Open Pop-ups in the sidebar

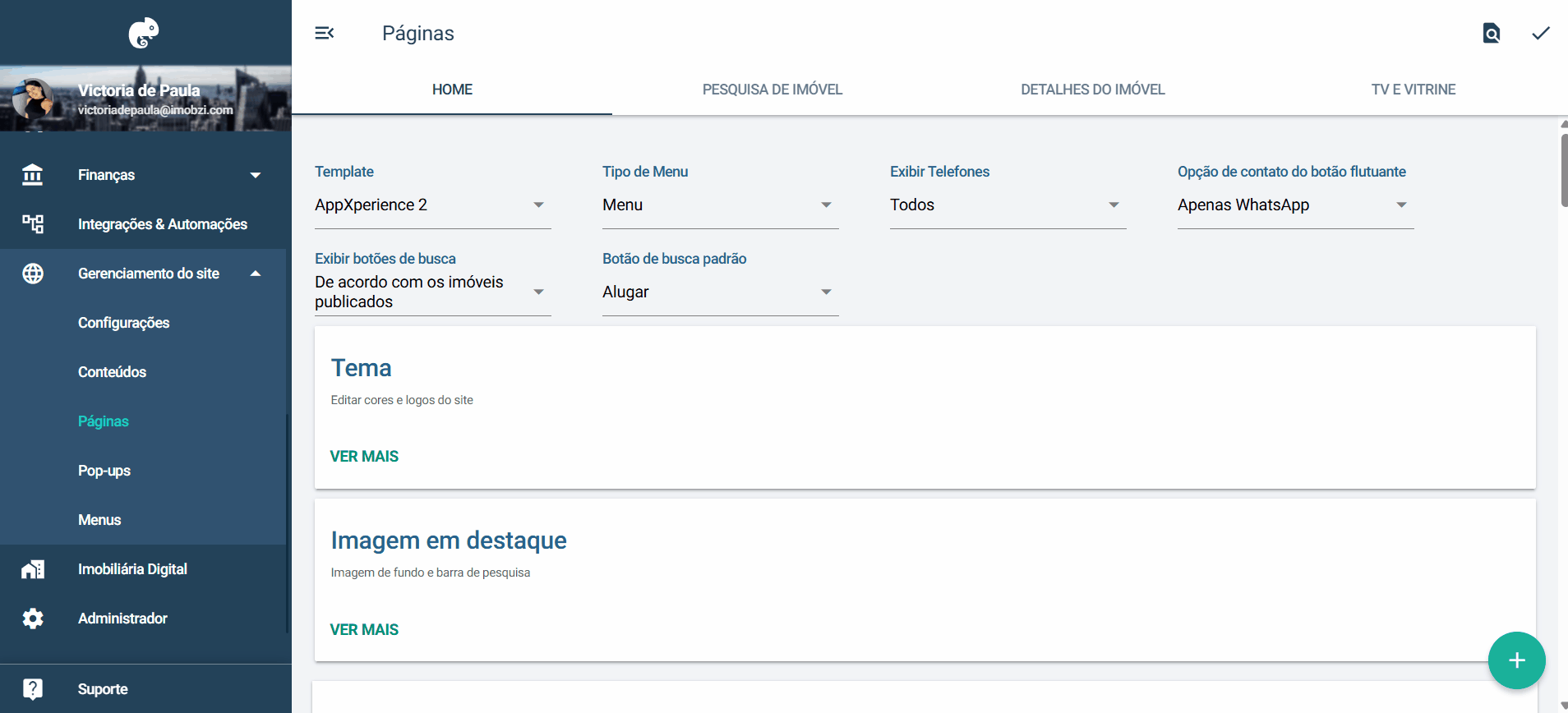104,471
